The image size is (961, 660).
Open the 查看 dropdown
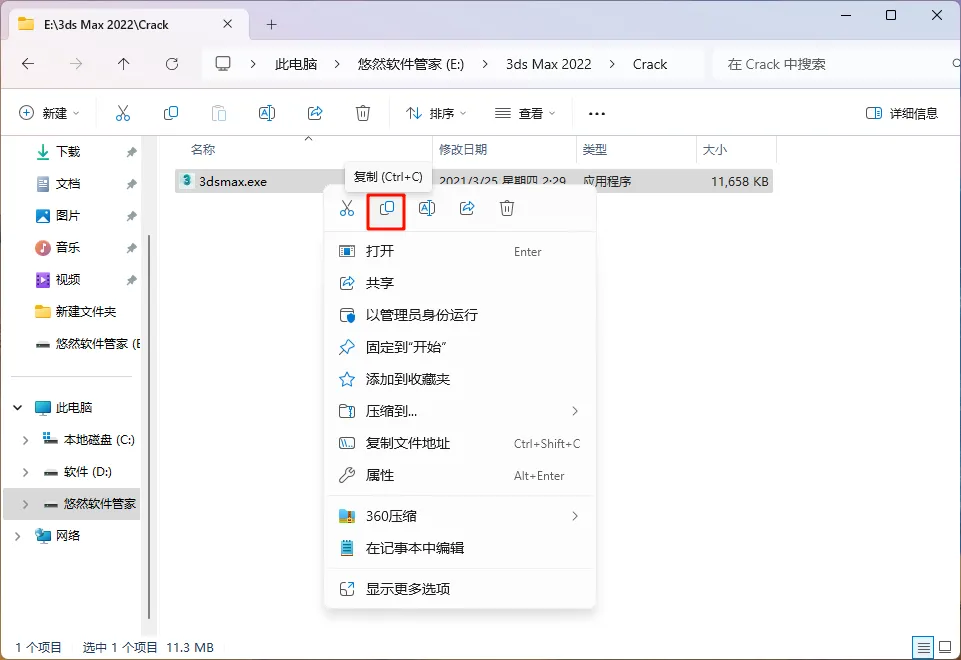click(x=525, y=113)
